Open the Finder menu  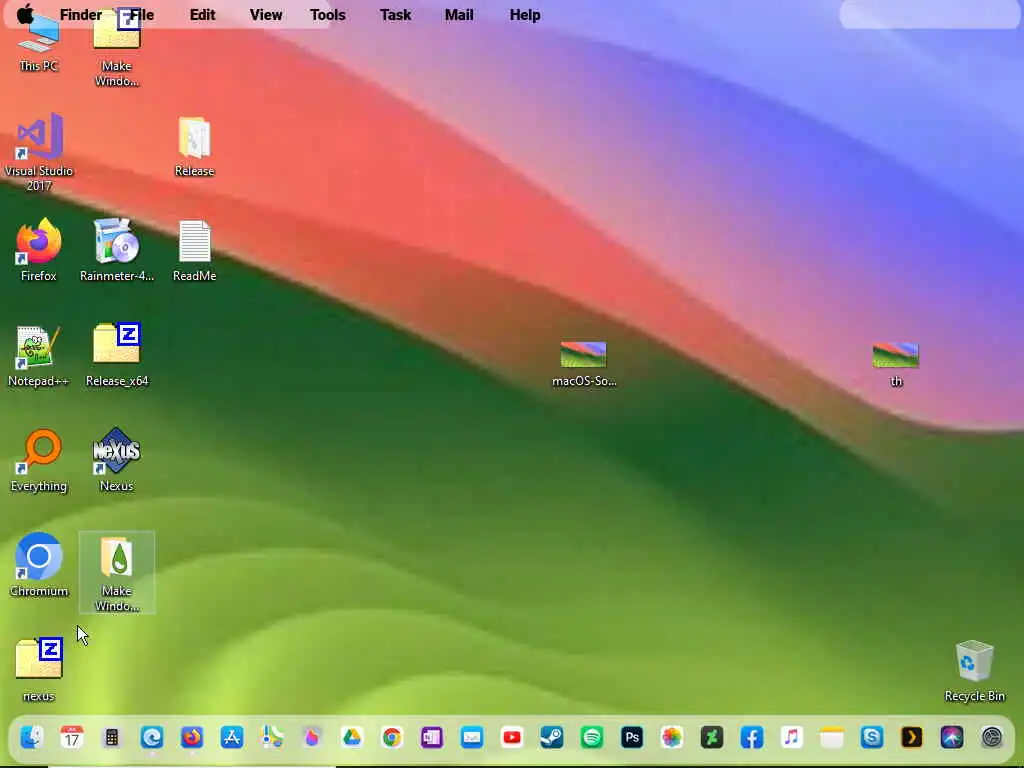tap(80, 14)
